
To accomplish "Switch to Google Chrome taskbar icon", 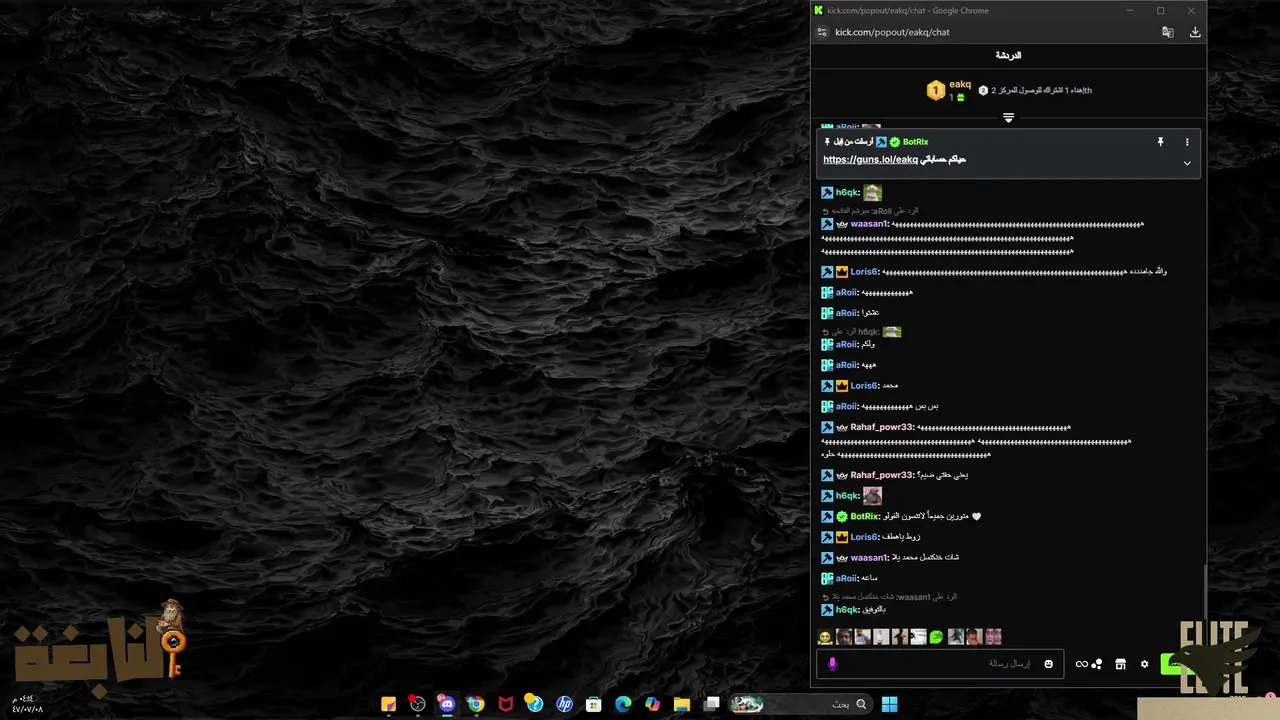I will pos(476,704).
